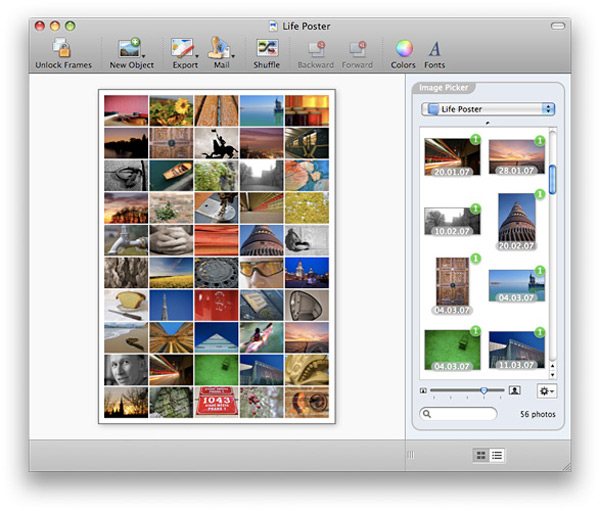Click the thumbnail size slider handle
The width and height of the screenshot is (600, 511).
485,391
